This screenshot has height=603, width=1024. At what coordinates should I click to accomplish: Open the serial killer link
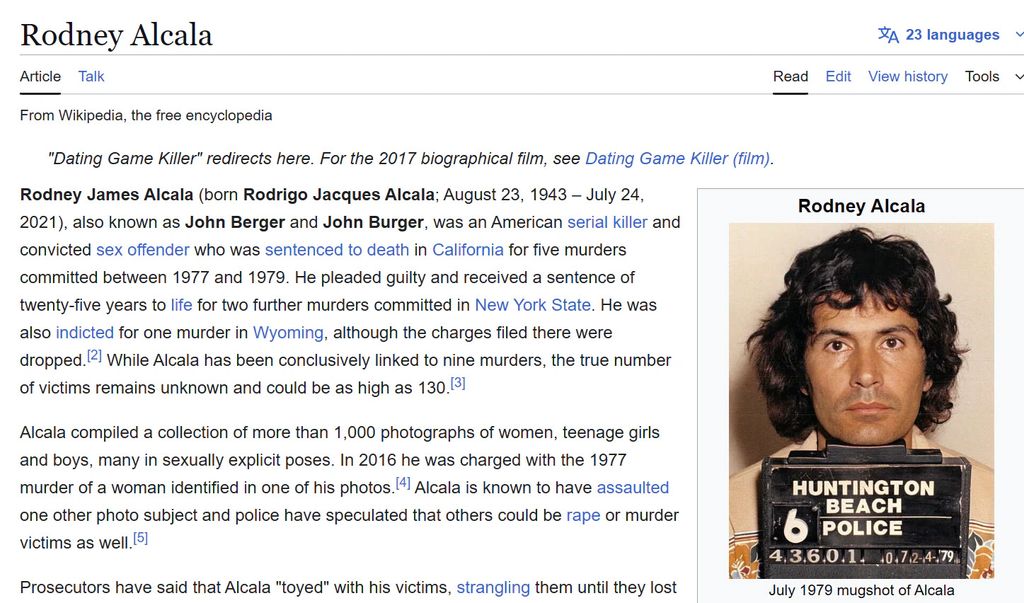point(607,222)
